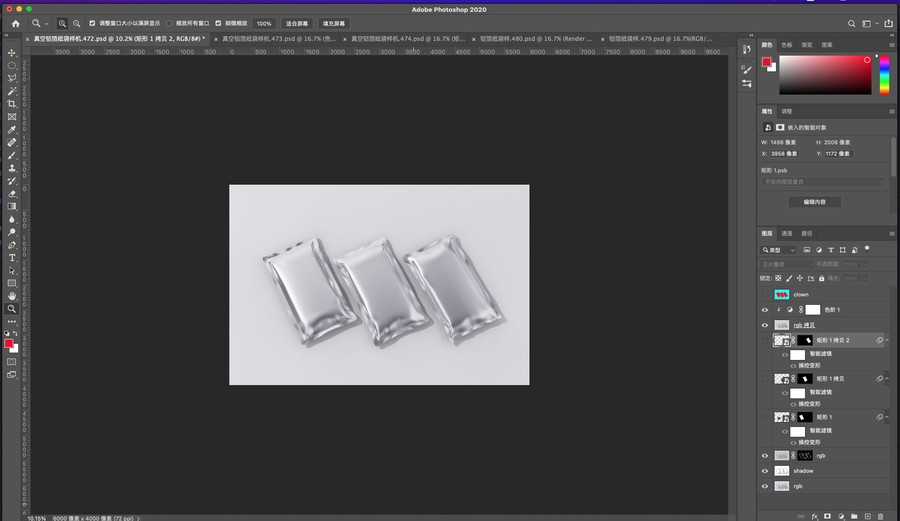Hide the shadow layer
The width and height of the screenshot is (900, 521).
[x=765, y=471]
